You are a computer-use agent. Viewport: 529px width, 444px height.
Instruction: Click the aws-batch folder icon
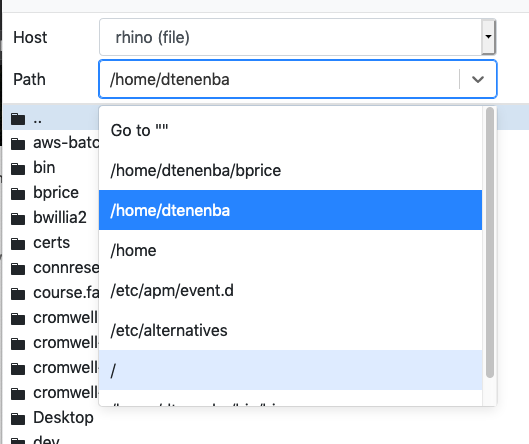(x=18, y=144)
